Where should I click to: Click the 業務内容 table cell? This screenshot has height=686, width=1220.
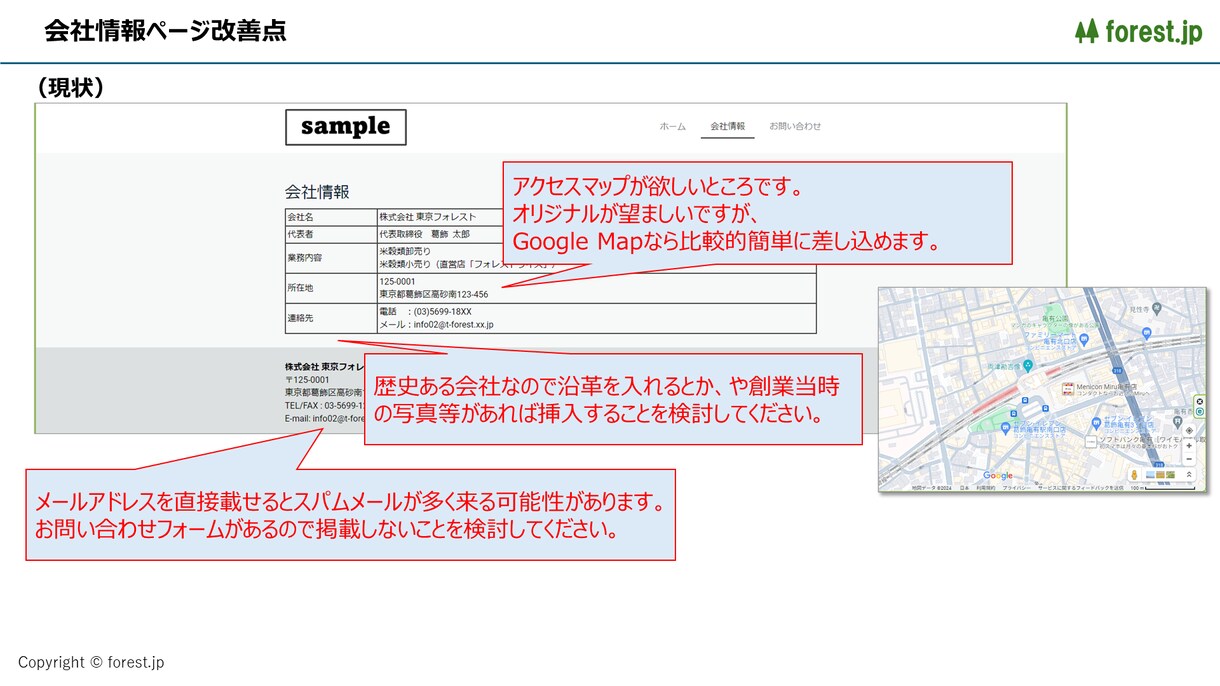331,257
